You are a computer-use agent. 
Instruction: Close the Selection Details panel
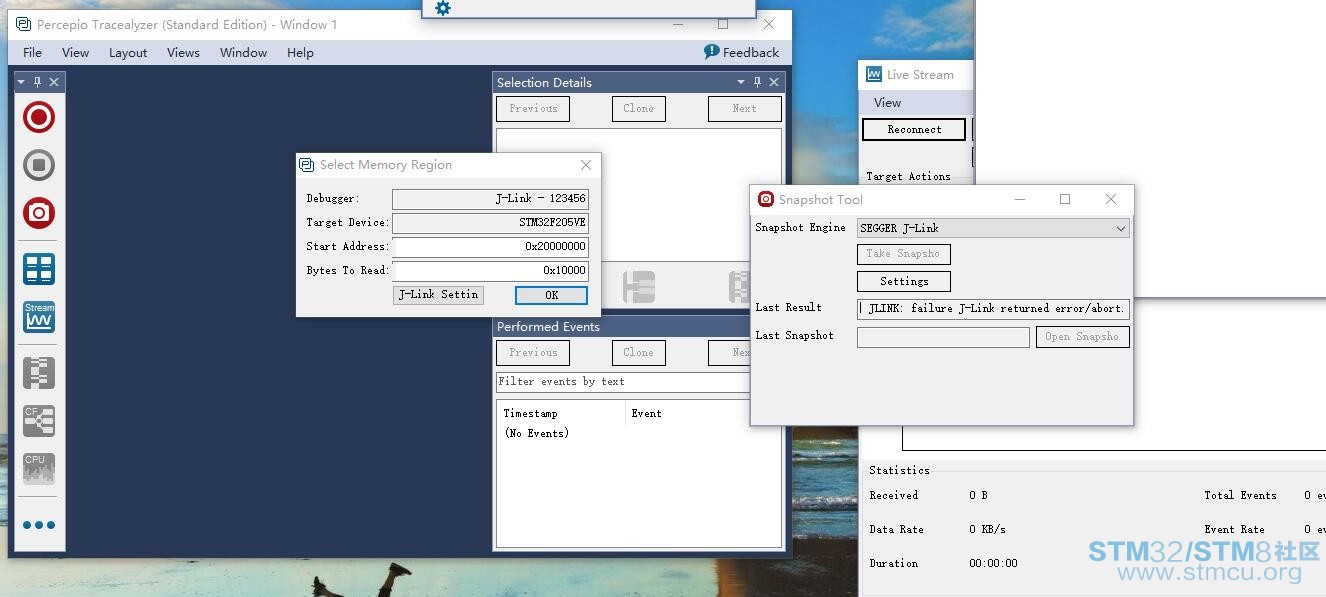pos(774,82)
